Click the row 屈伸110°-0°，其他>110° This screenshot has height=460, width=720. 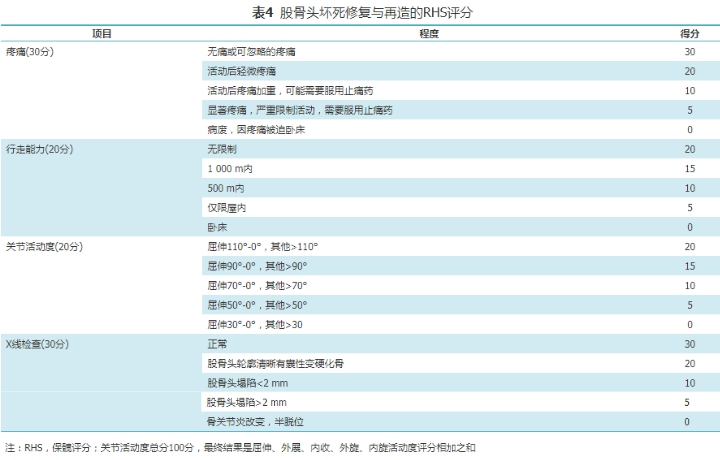(461, 247)
